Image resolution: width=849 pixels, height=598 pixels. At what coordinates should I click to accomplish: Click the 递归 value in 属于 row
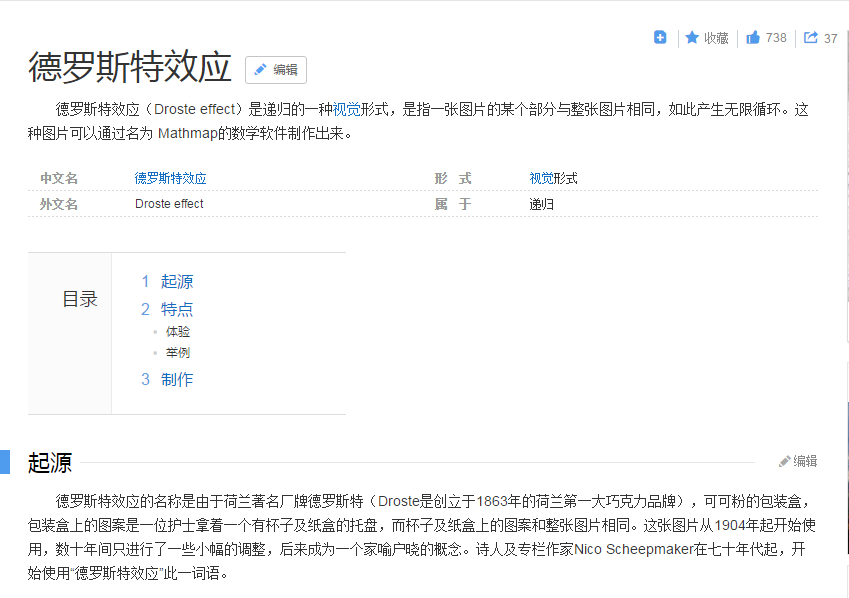coord(541,204)
